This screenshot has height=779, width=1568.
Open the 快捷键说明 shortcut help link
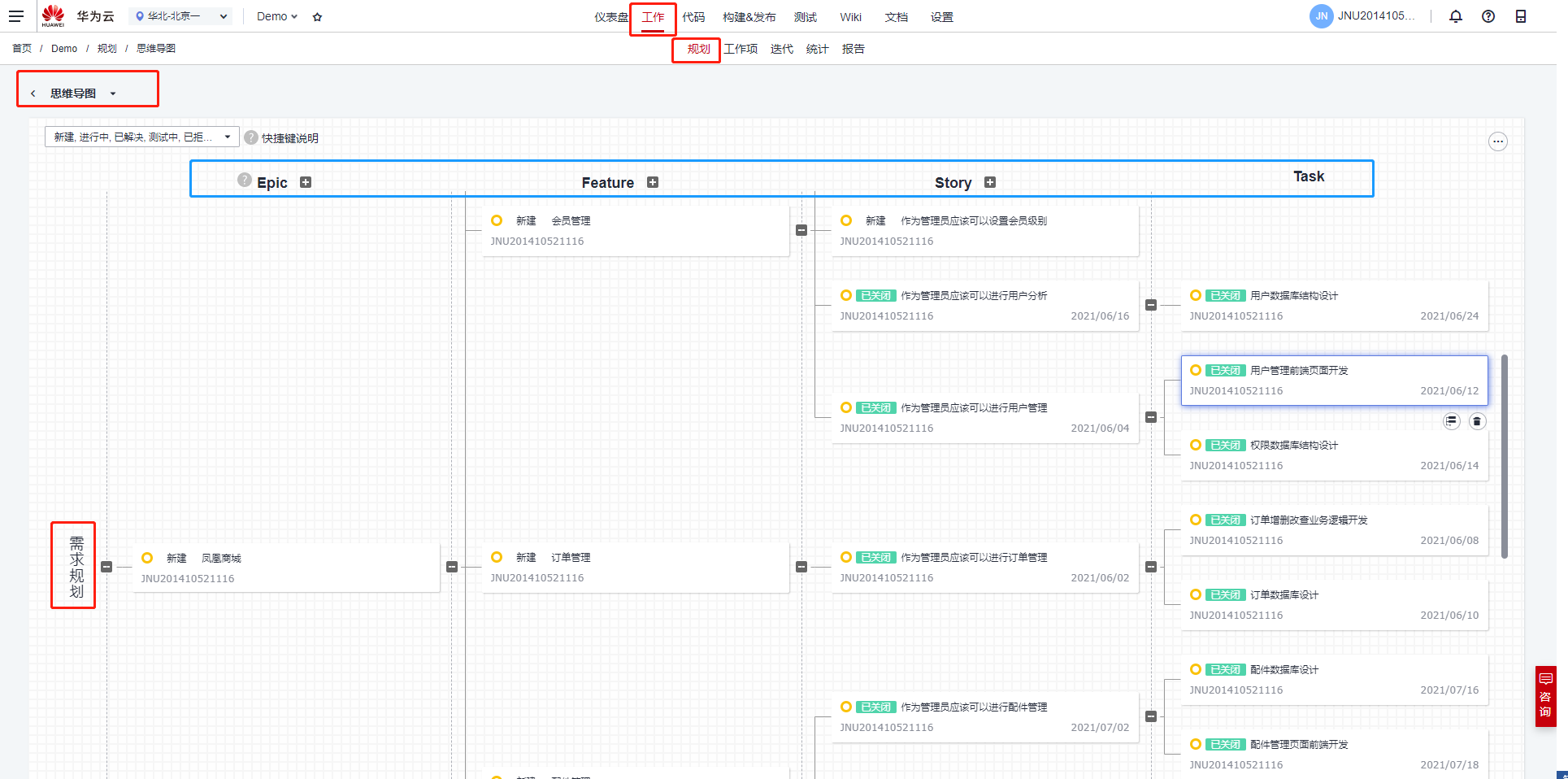[290, 138]
